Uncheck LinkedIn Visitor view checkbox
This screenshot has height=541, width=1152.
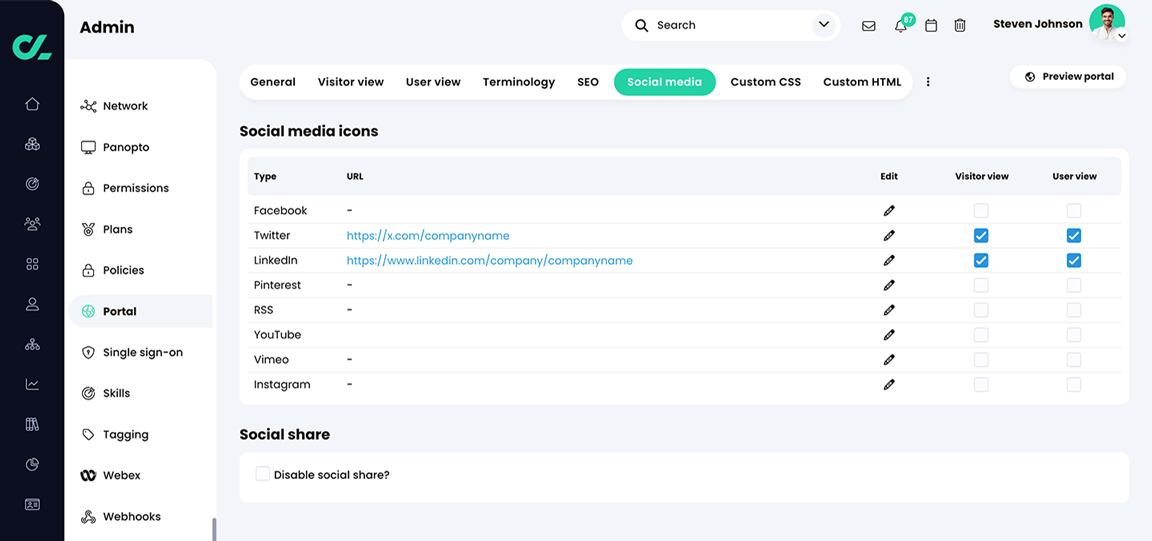[981, 260]
